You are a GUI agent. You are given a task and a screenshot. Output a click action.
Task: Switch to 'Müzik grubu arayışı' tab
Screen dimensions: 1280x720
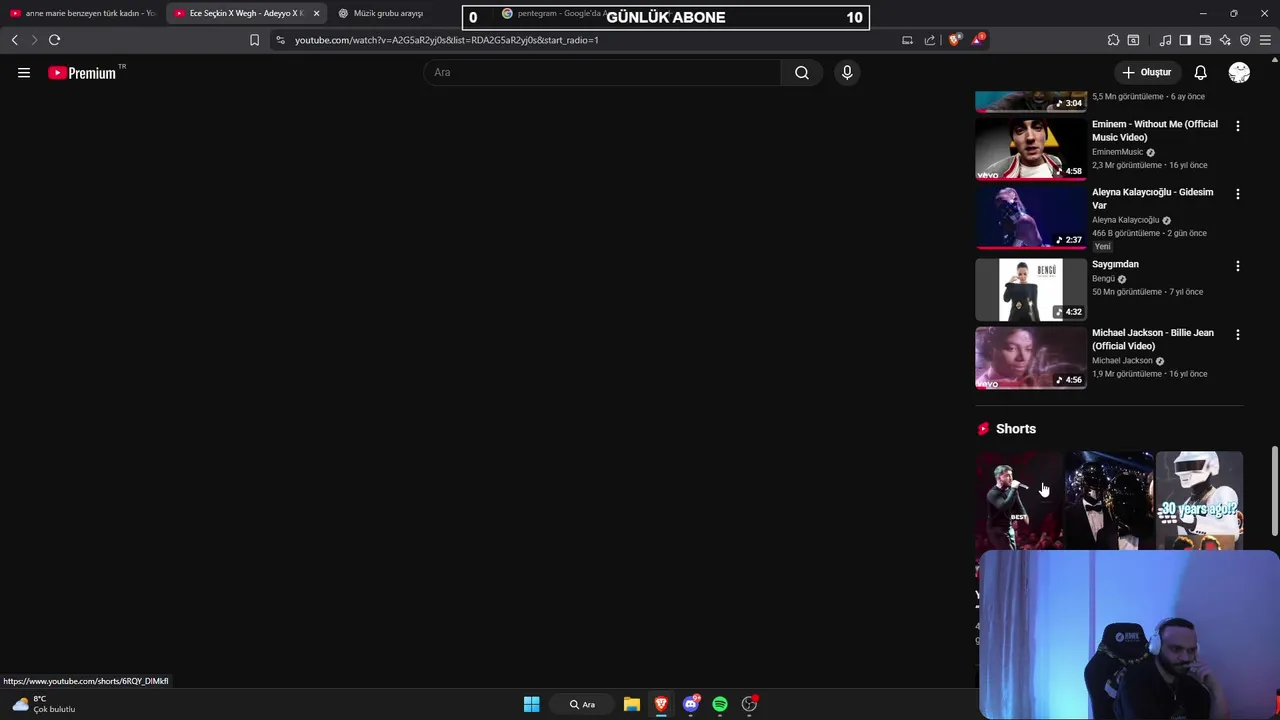point(388,13)
